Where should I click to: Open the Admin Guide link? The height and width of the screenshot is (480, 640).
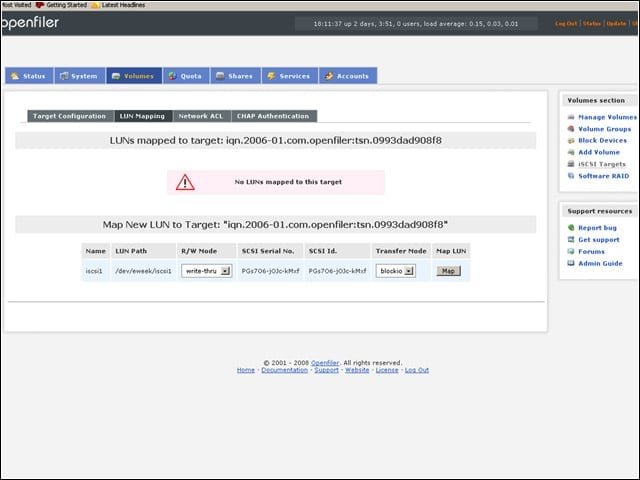(600, 263)
